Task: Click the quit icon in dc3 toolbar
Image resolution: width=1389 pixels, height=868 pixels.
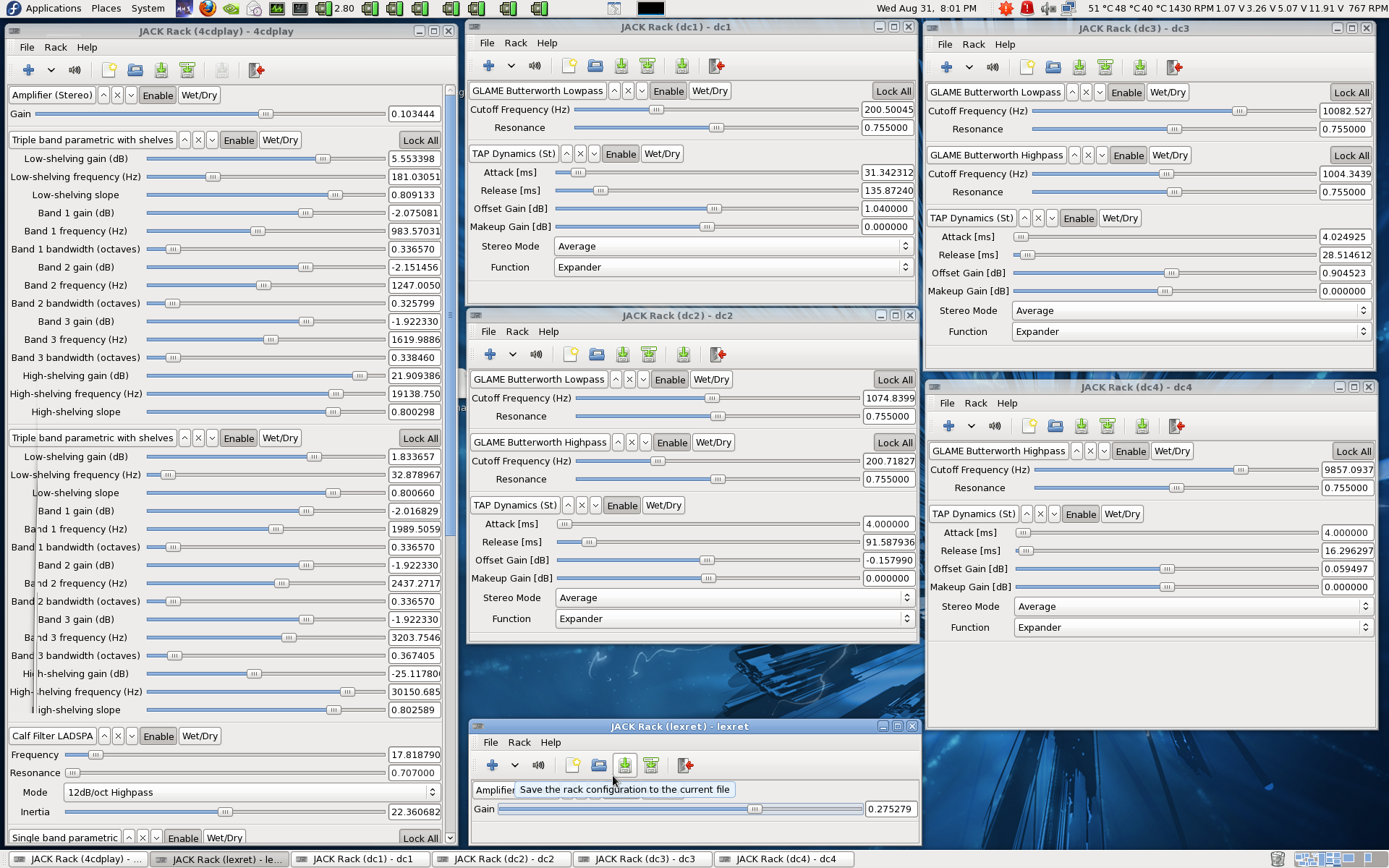Action: click(x=1175, y=67)
